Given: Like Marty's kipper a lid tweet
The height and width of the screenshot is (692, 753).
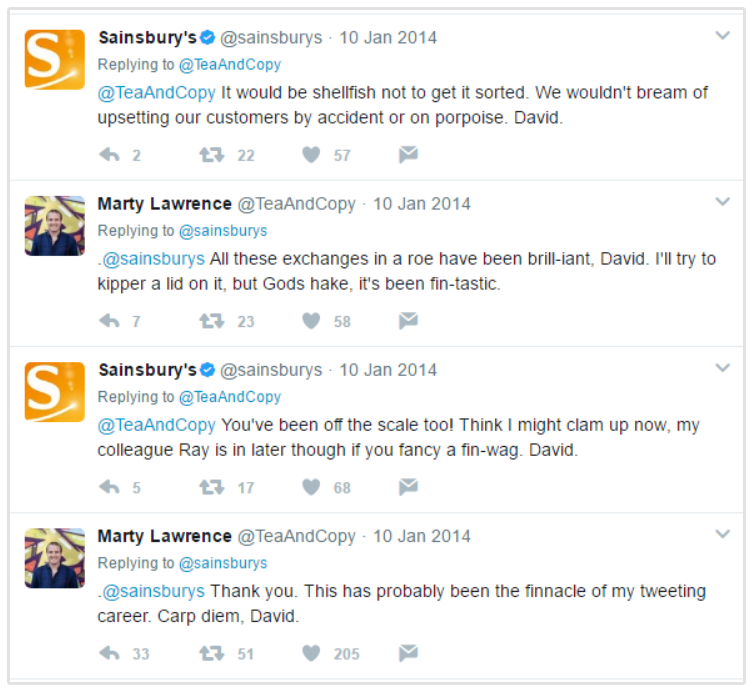Looking at the screenshot, I should pyautogui.click(x=311, y=321).
